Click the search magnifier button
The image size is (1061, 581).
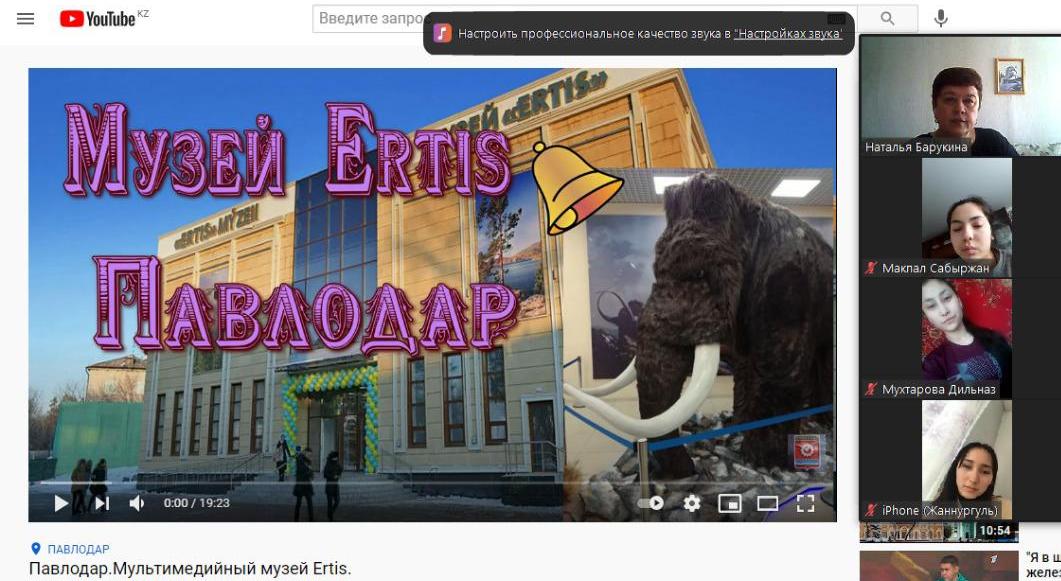tap(887, 18)
